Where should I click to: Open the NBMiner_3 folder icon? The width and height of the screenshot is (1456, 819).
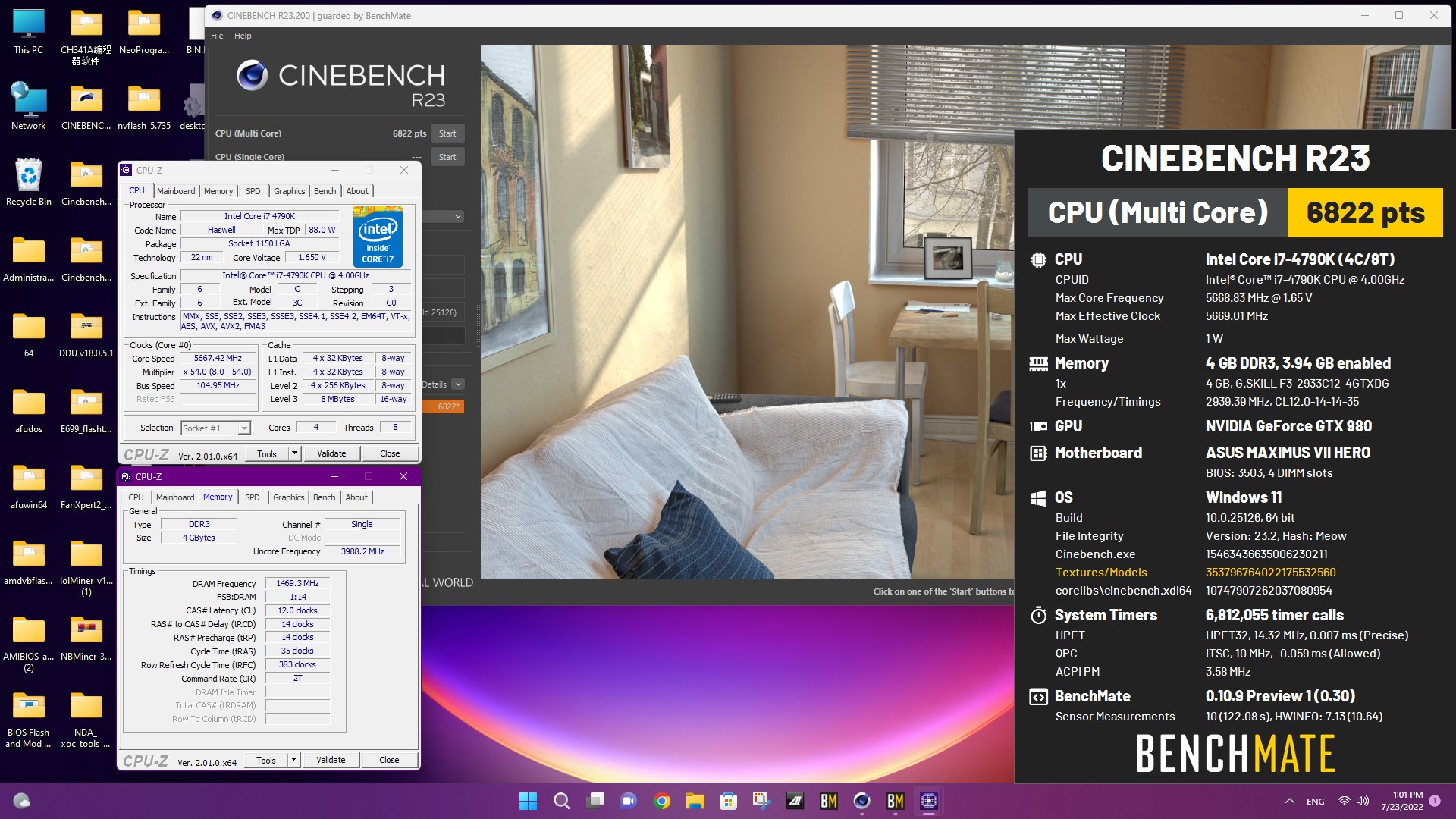(x=86, y=637)
